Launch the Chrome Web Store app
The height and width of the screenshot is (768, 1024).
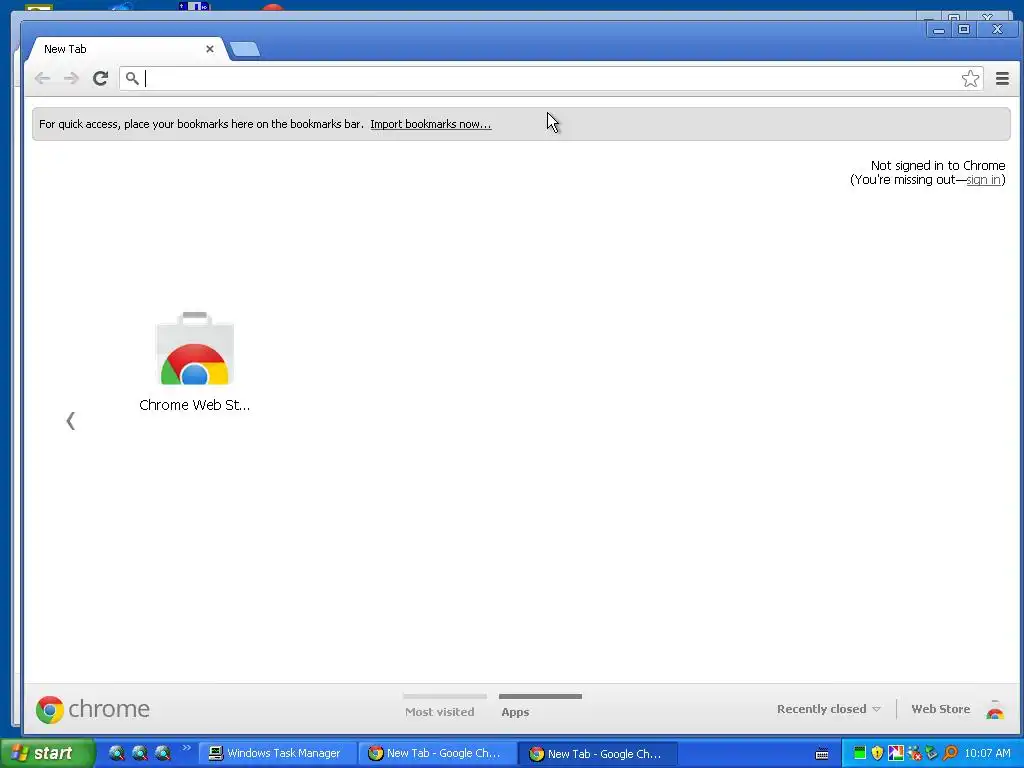pyautogui.click(x=195, y=348)
